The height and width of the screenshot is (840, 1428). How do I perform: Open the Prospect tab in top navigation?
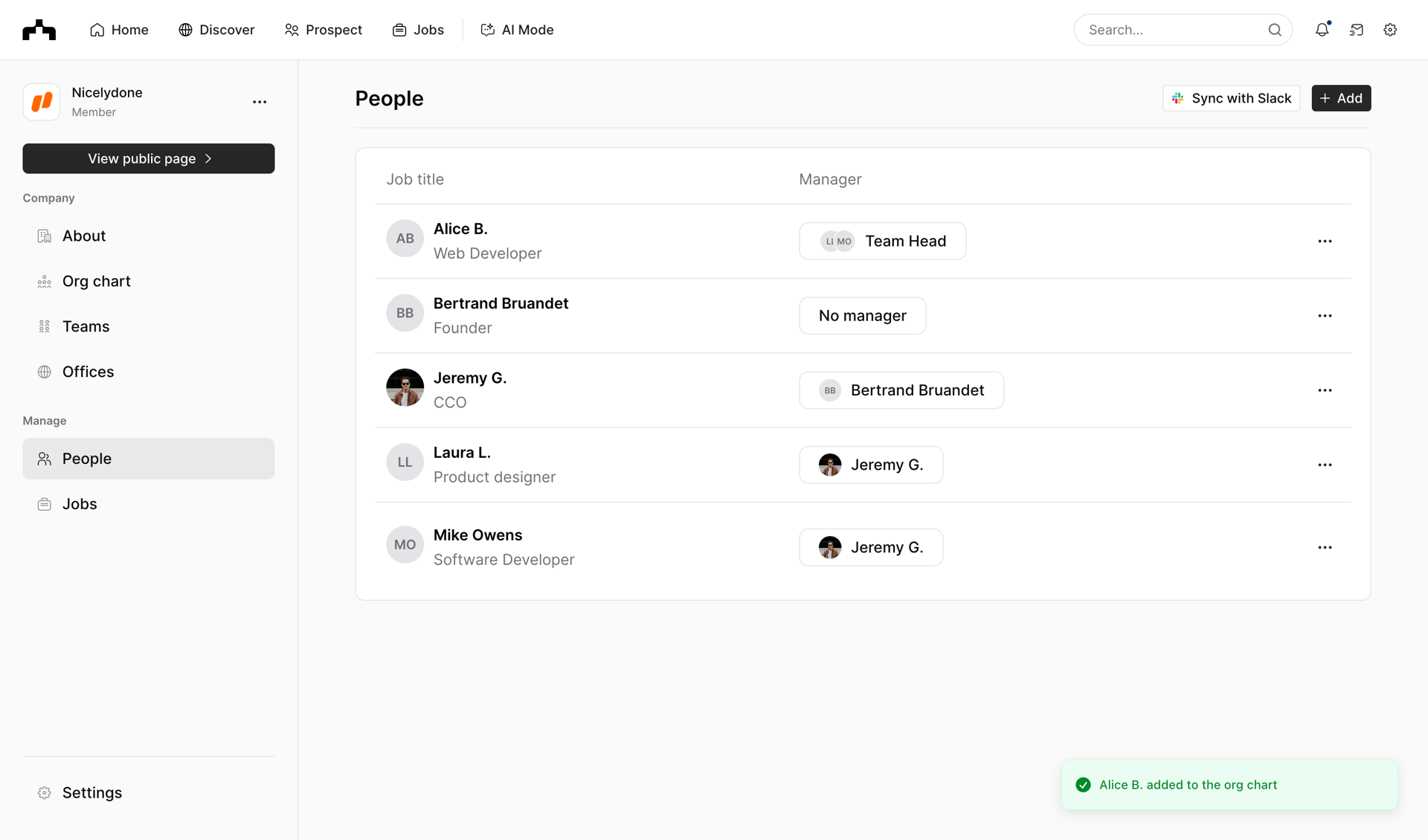(323, 30)
